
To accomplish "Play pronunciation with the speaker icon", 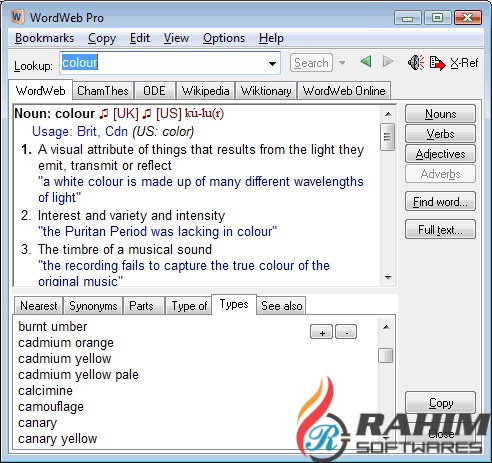I will (416, 62).
